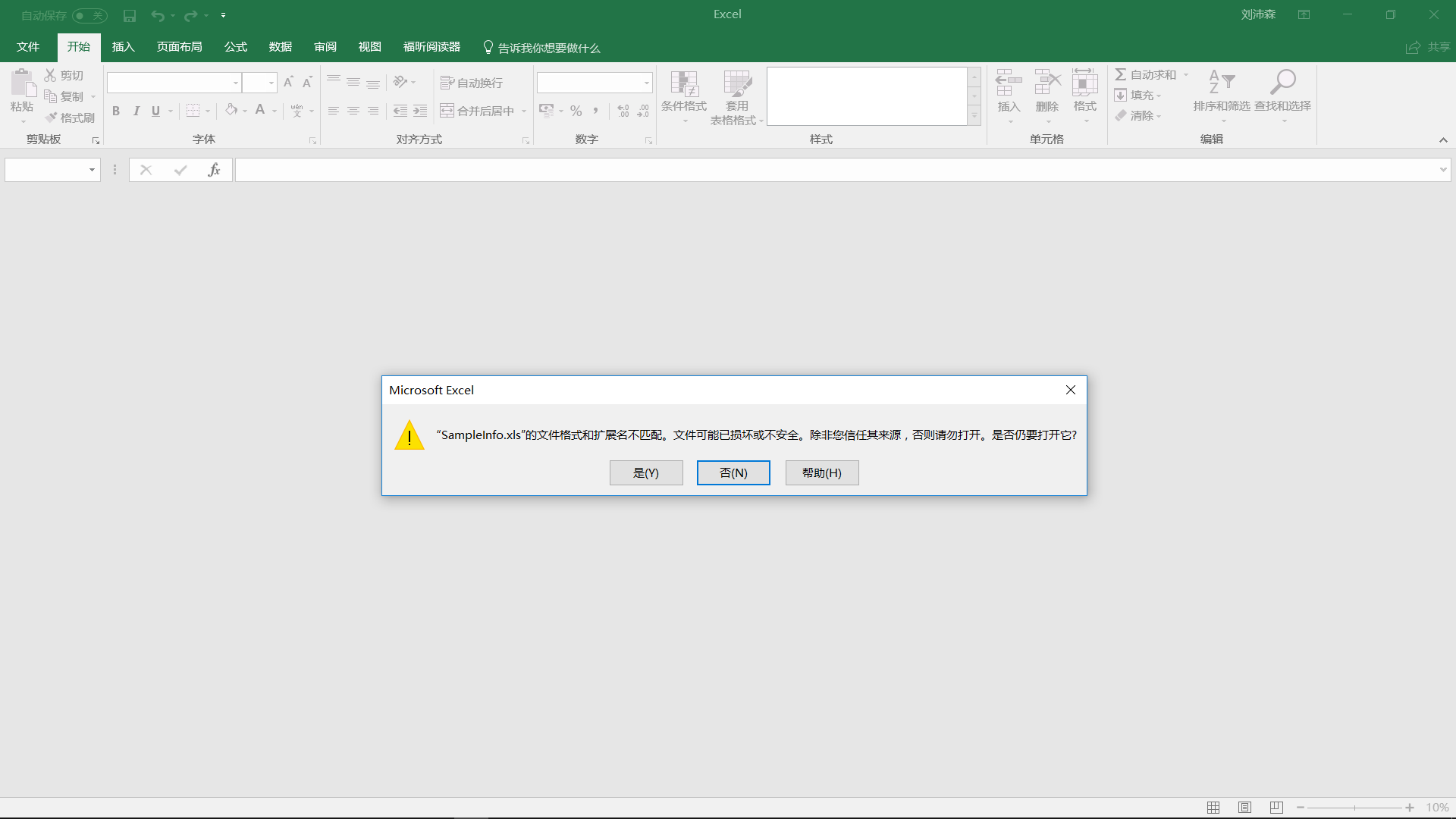1456x819 pixels.
Task: Switch to the 审阅 Review tab
Action: click(x=325, y=47)
